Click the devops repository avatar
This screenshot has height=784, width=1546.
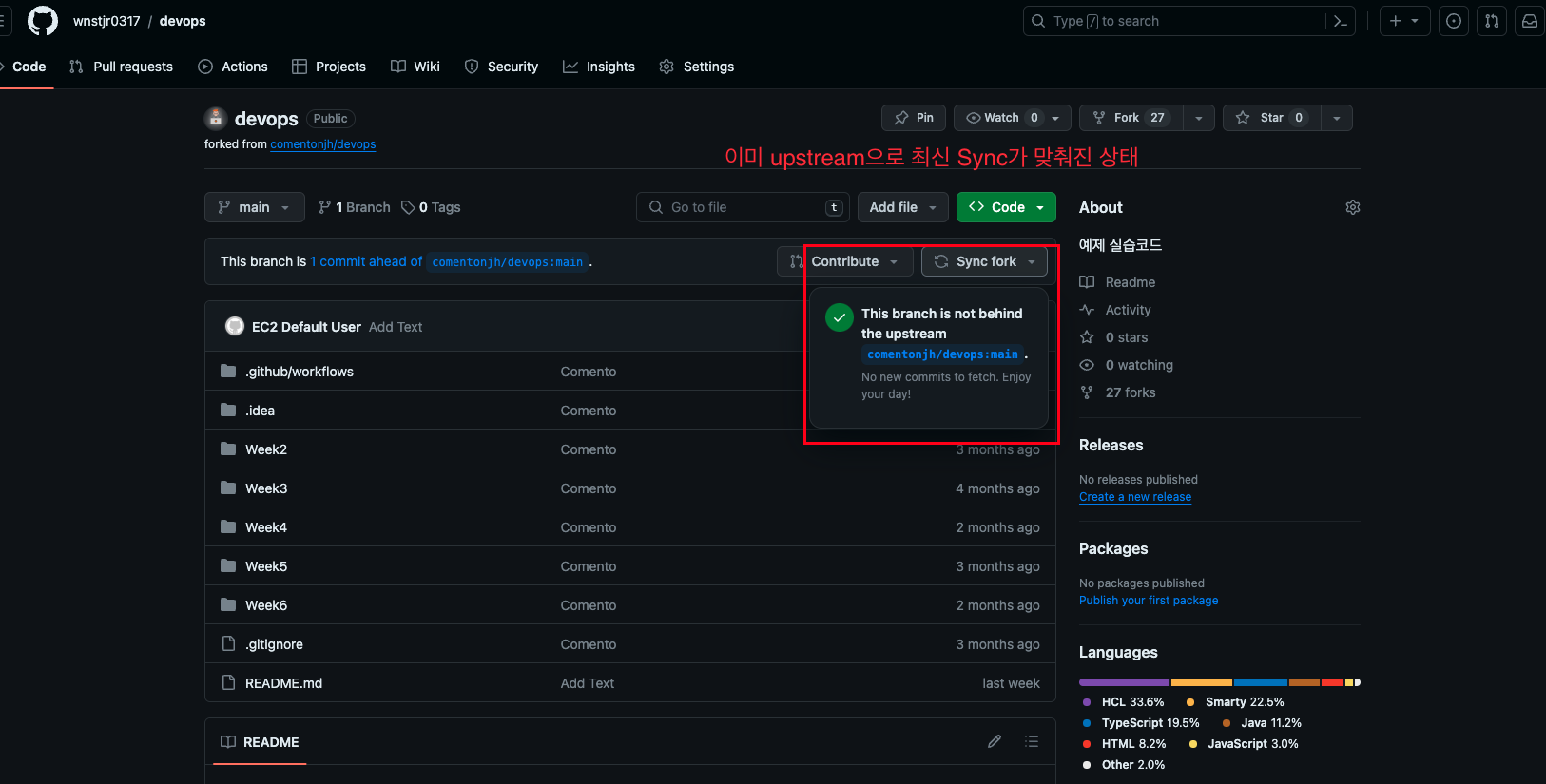point(216,118)
